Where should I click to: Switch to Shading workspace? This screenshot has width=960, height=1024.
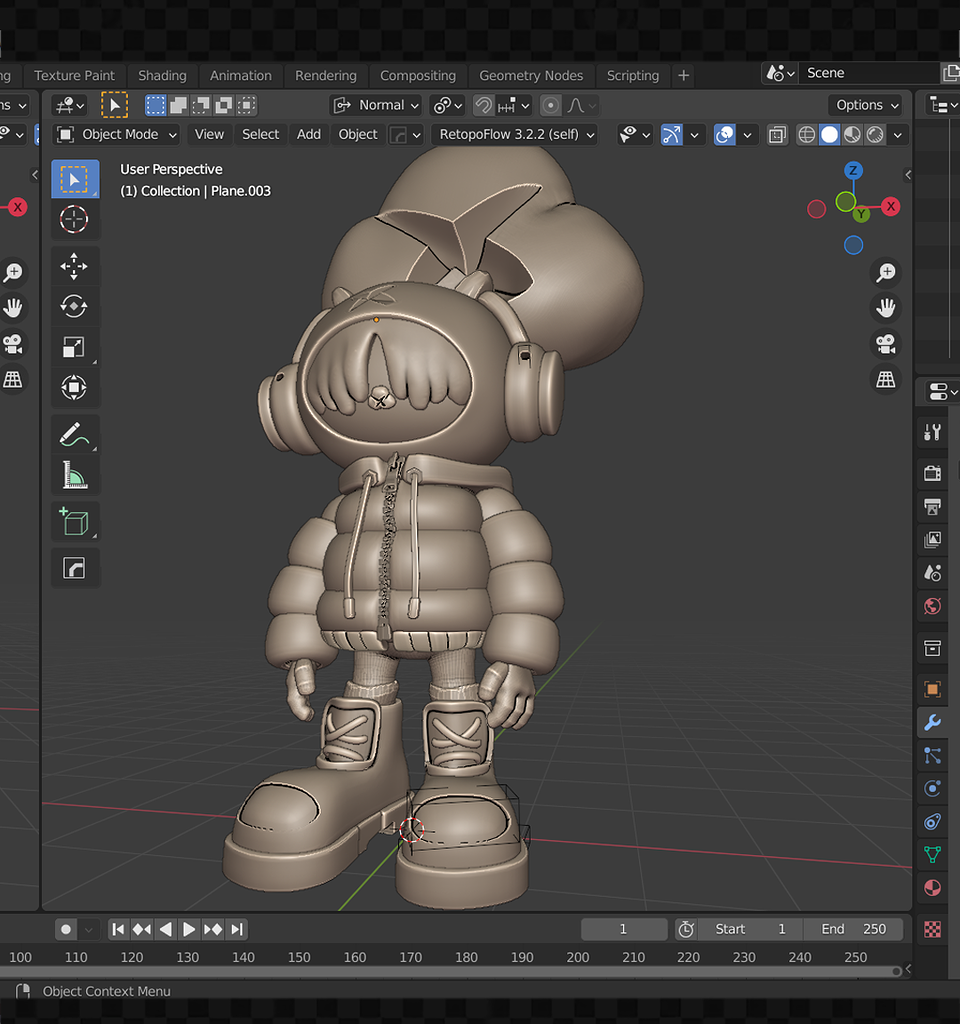(x=162, y=76)
